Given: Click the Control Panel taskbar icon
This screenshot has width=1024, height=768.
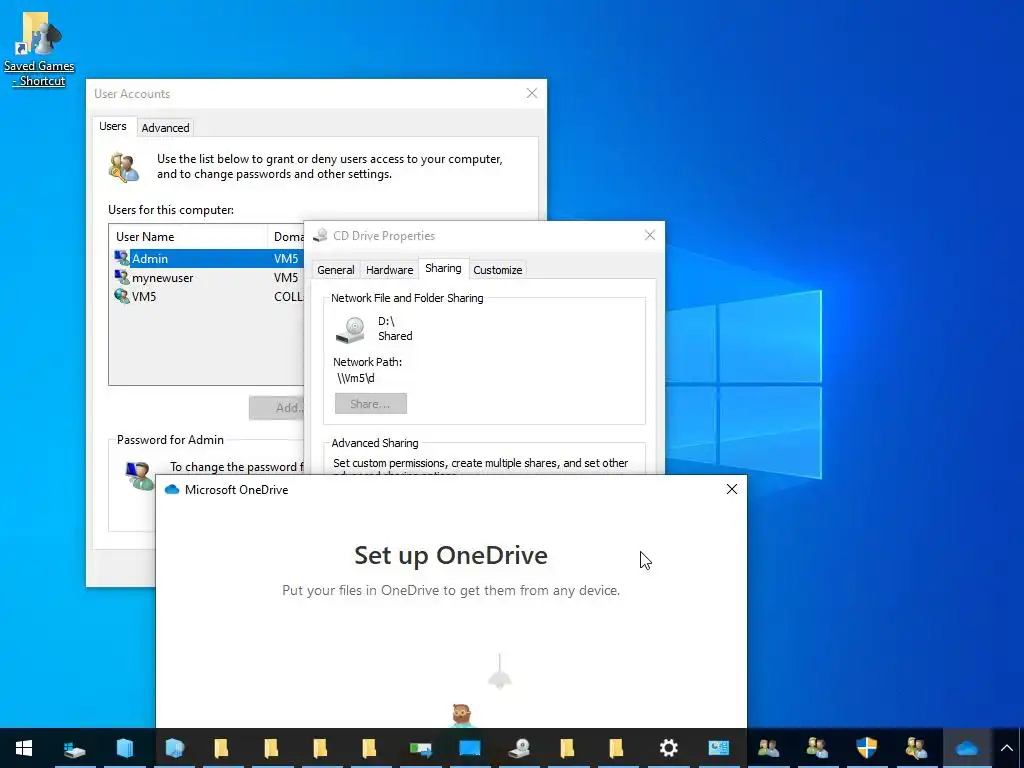Looking at the screenshot, I should pyautogui.click(x=718, y=748).
